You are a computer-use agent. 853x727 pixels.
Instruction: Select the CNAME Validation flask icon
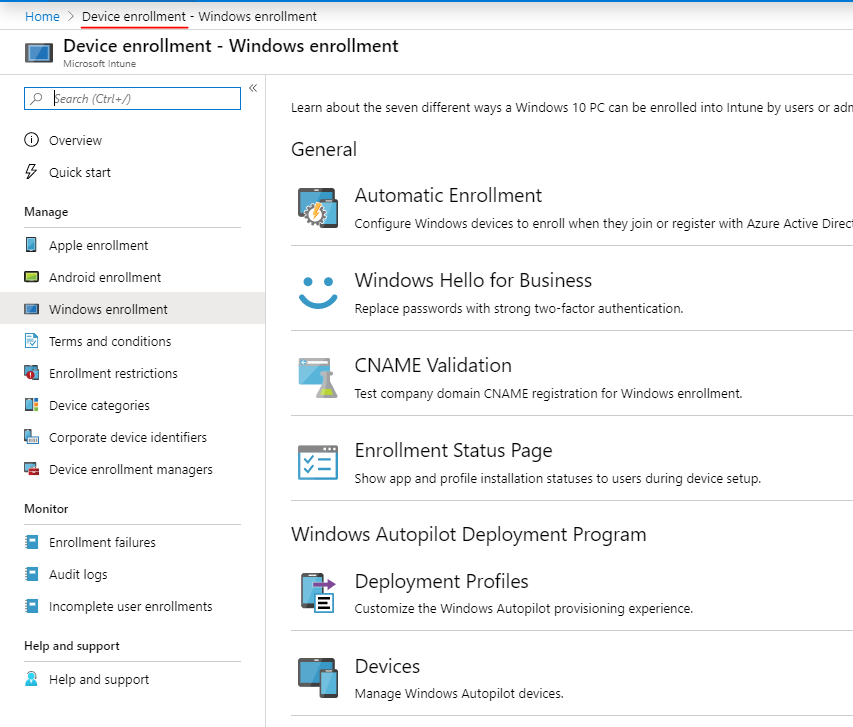320,375
